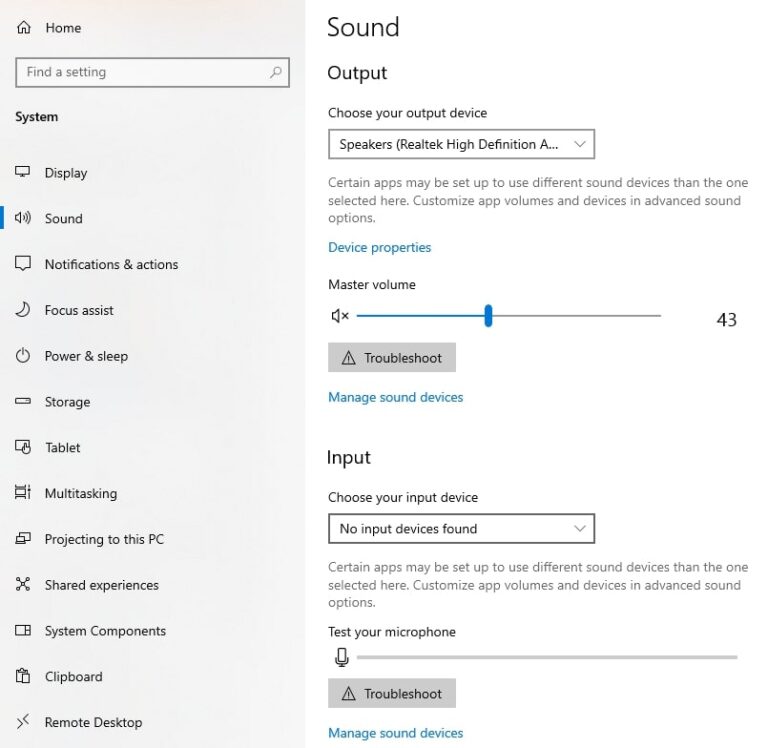
Task: Open Remote Desktop settings label
Action: point(94,723)
